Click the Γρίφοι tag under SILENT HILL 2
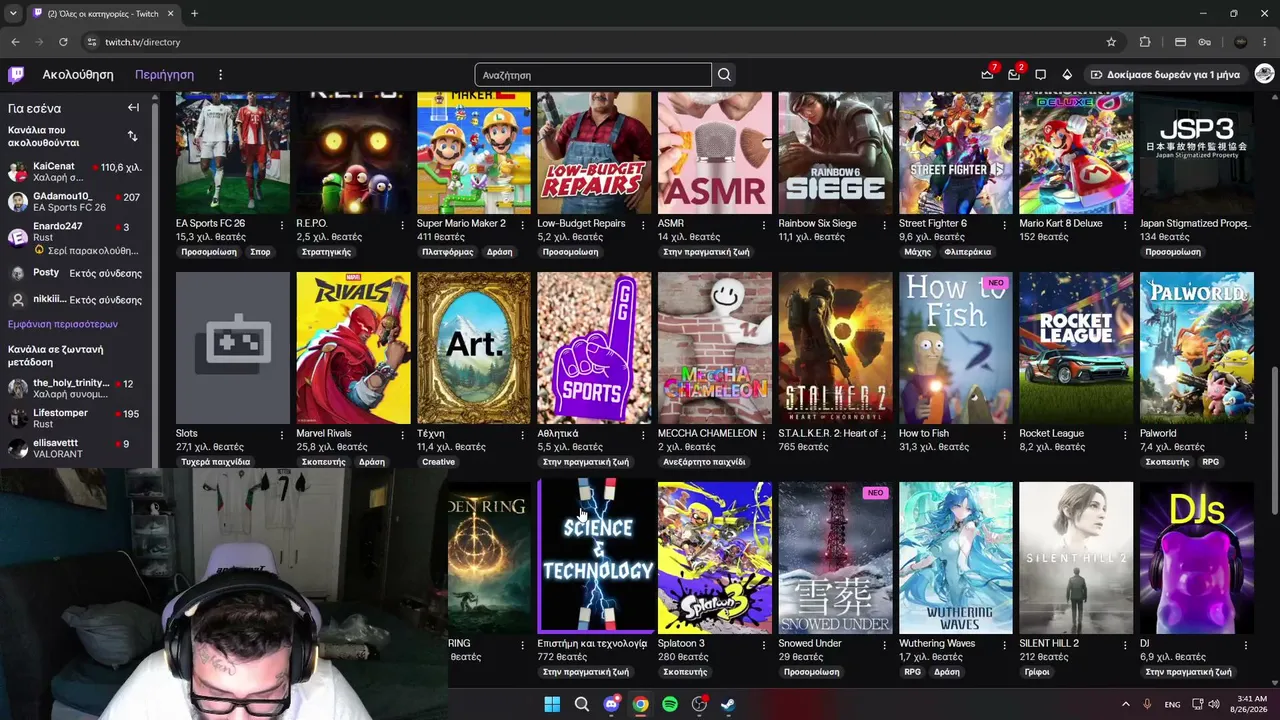Image resolution: width=1280 pixels, height=720 pixels. tap(1037, 672)
